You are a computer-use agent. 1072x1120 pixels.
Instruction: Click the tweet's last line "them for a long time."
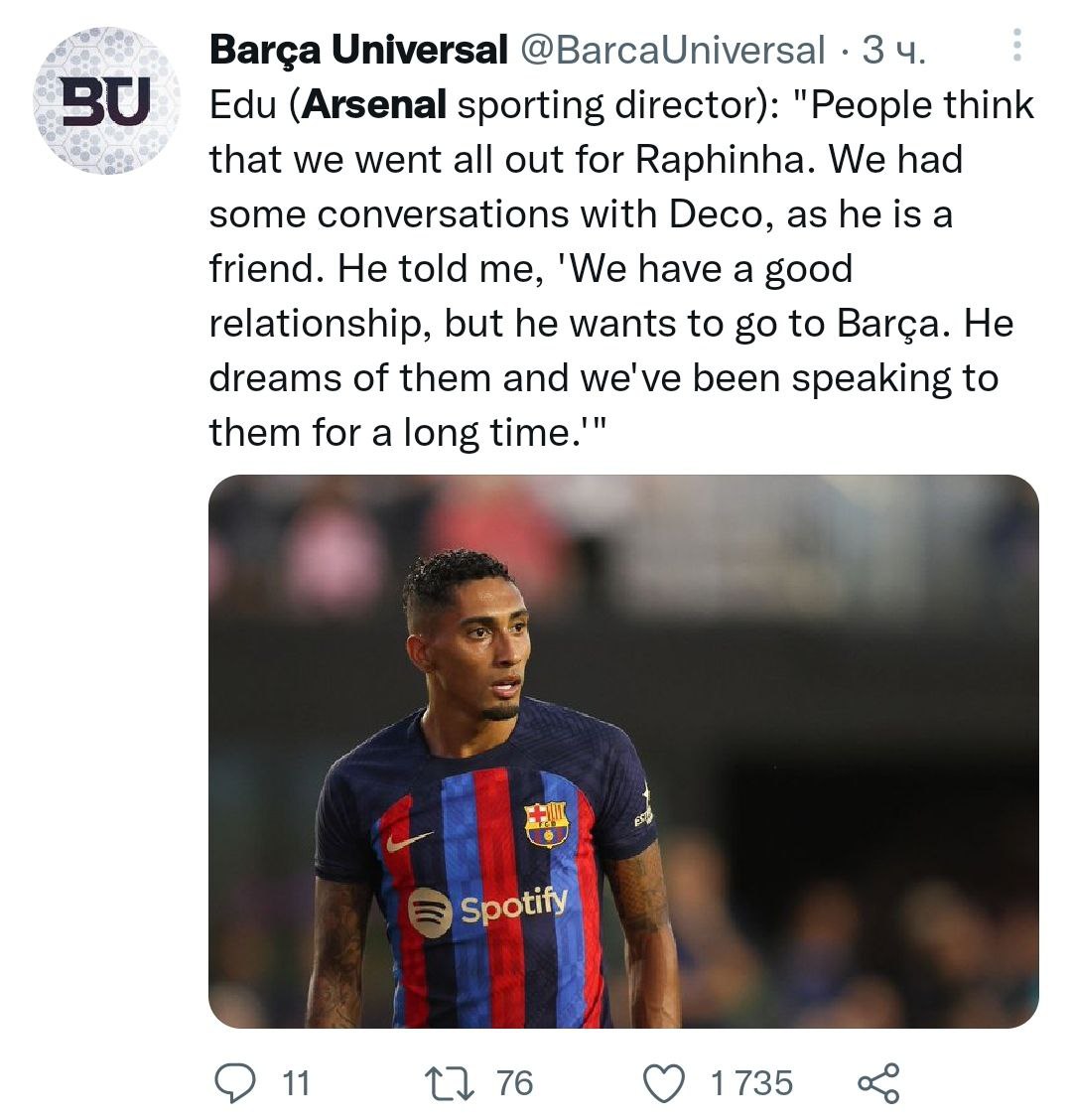pos(407,433)
